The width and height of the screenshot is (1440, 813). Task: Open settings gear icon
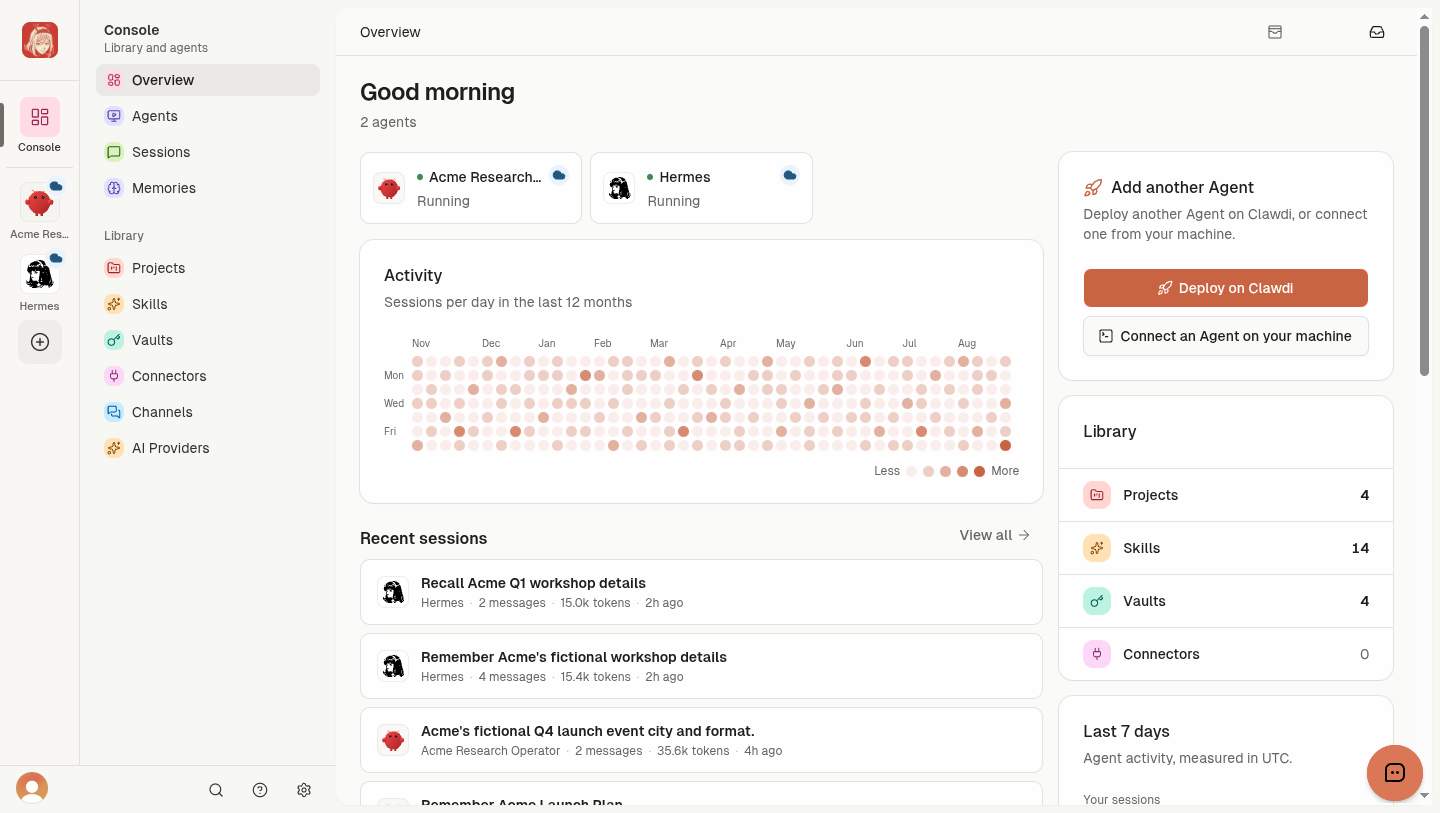click(304, 790)
